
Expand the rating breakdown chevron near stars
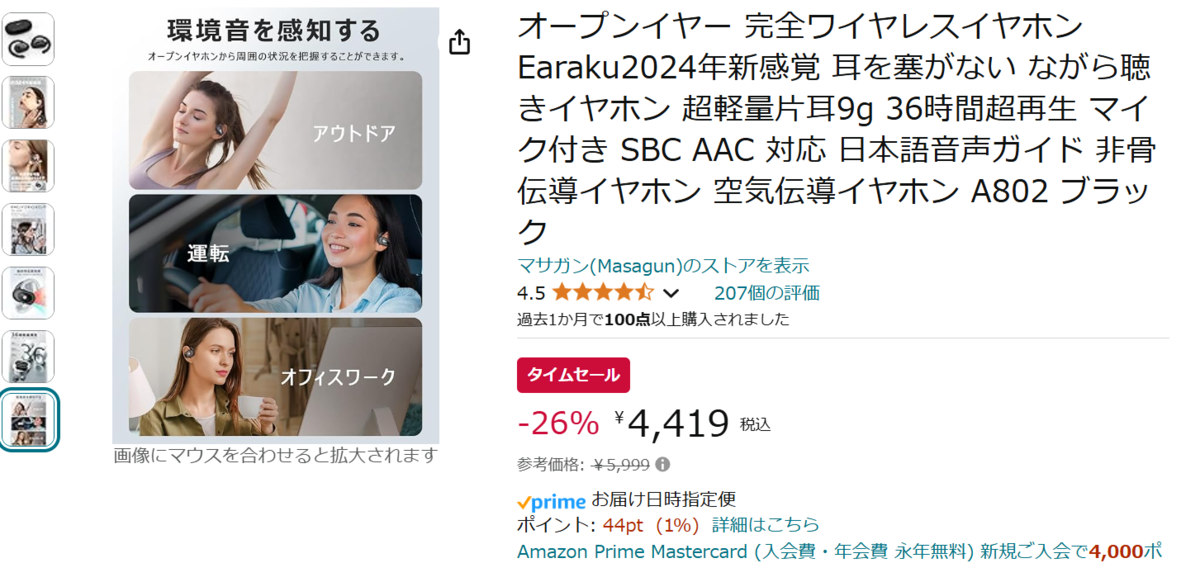click(x=671, y=294)
